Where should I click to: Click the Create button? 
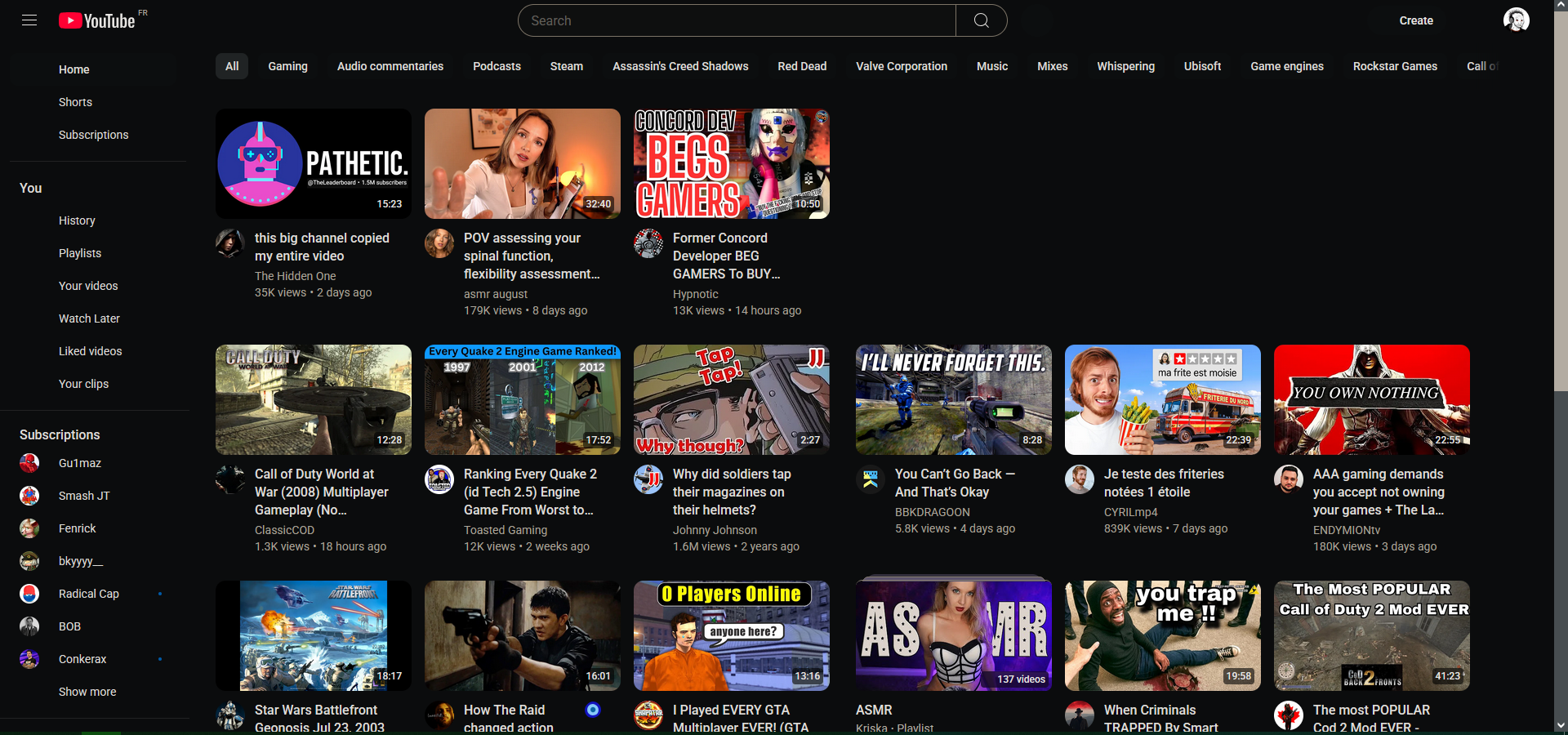point(1416,20)
